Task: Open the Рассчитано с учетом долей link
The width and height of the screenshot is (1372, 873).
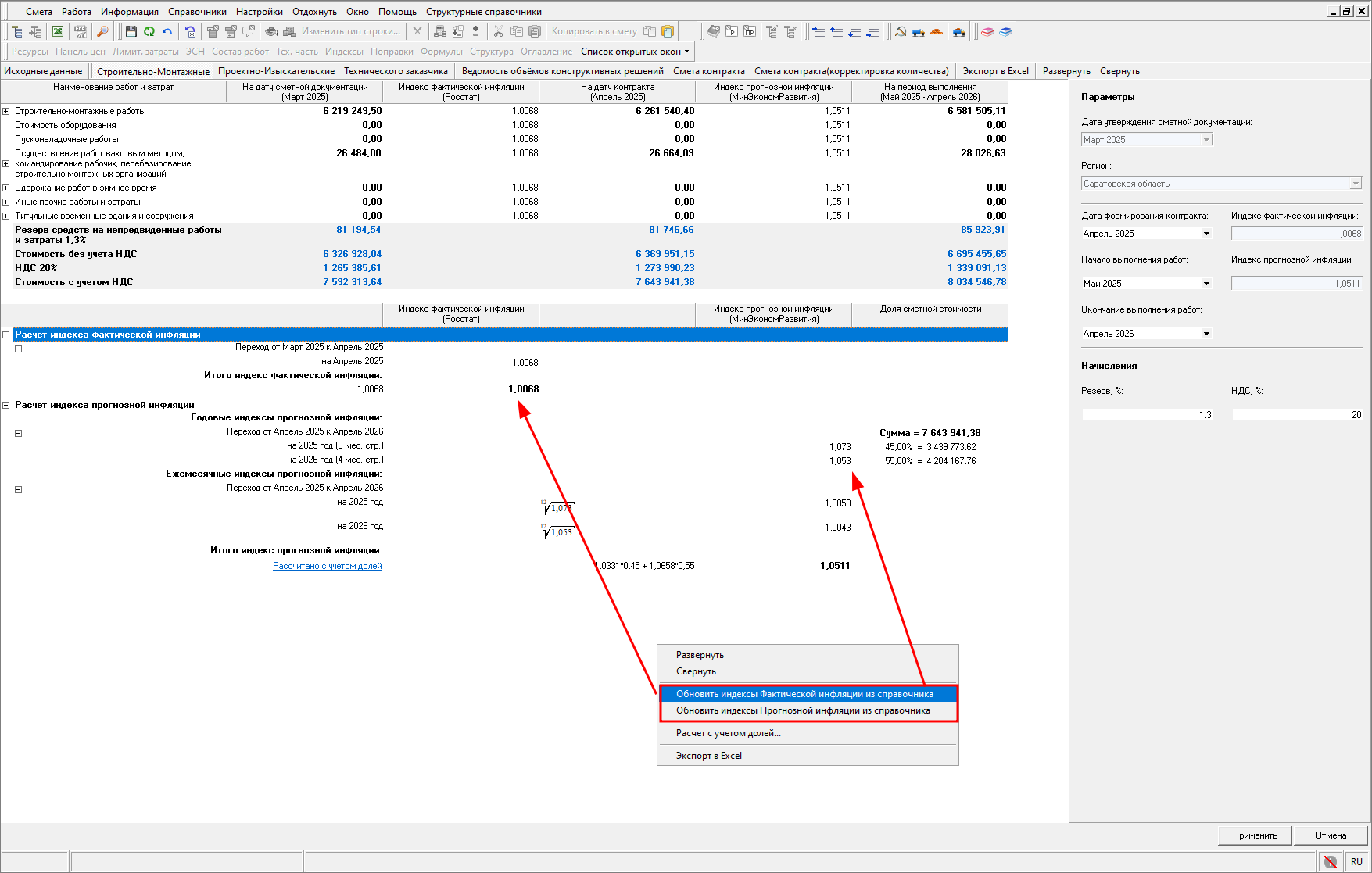Action: [327, 566]
